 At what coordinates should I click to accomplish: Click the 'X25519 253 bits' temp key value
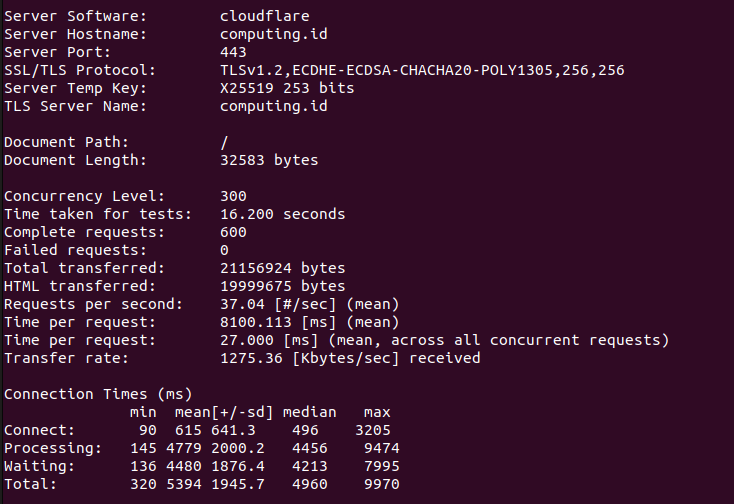[x=286, y=88]
